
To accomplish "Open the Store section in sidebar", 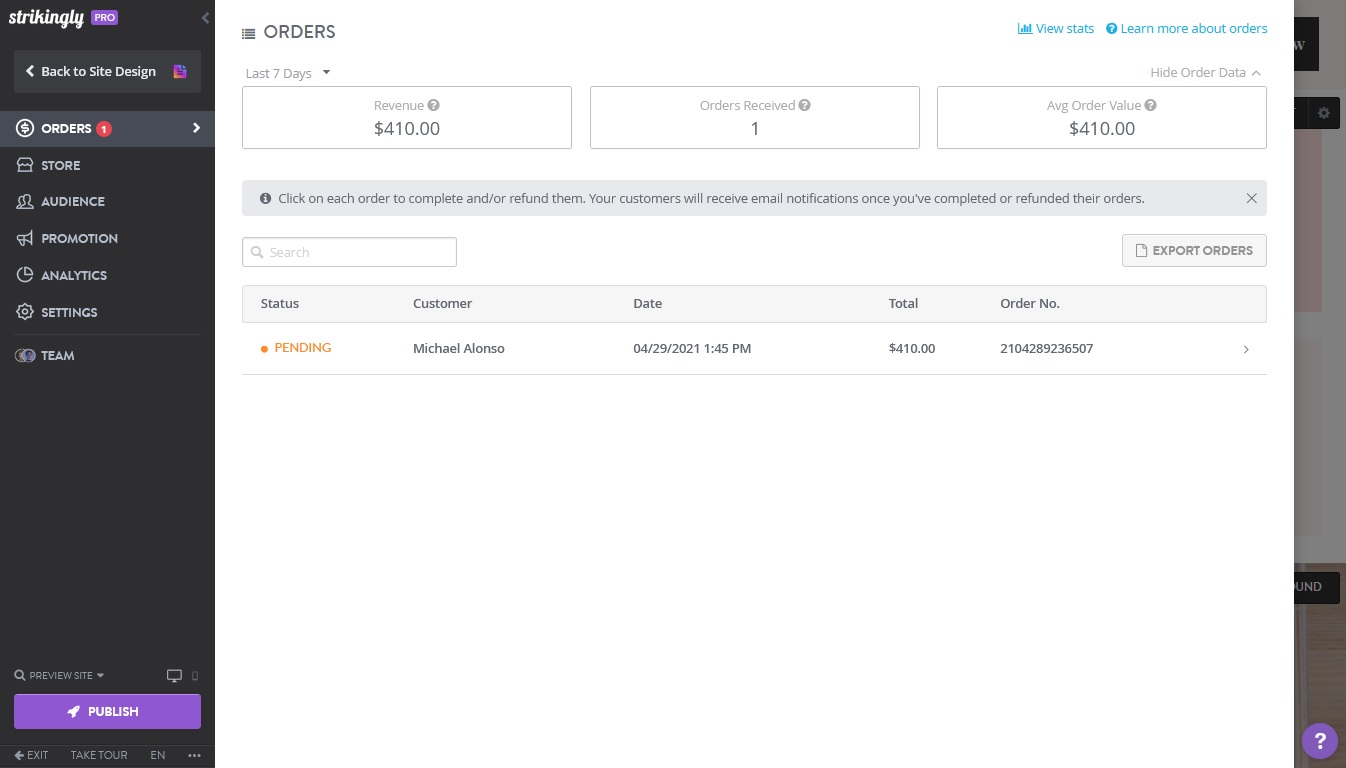I will point(59,165).
